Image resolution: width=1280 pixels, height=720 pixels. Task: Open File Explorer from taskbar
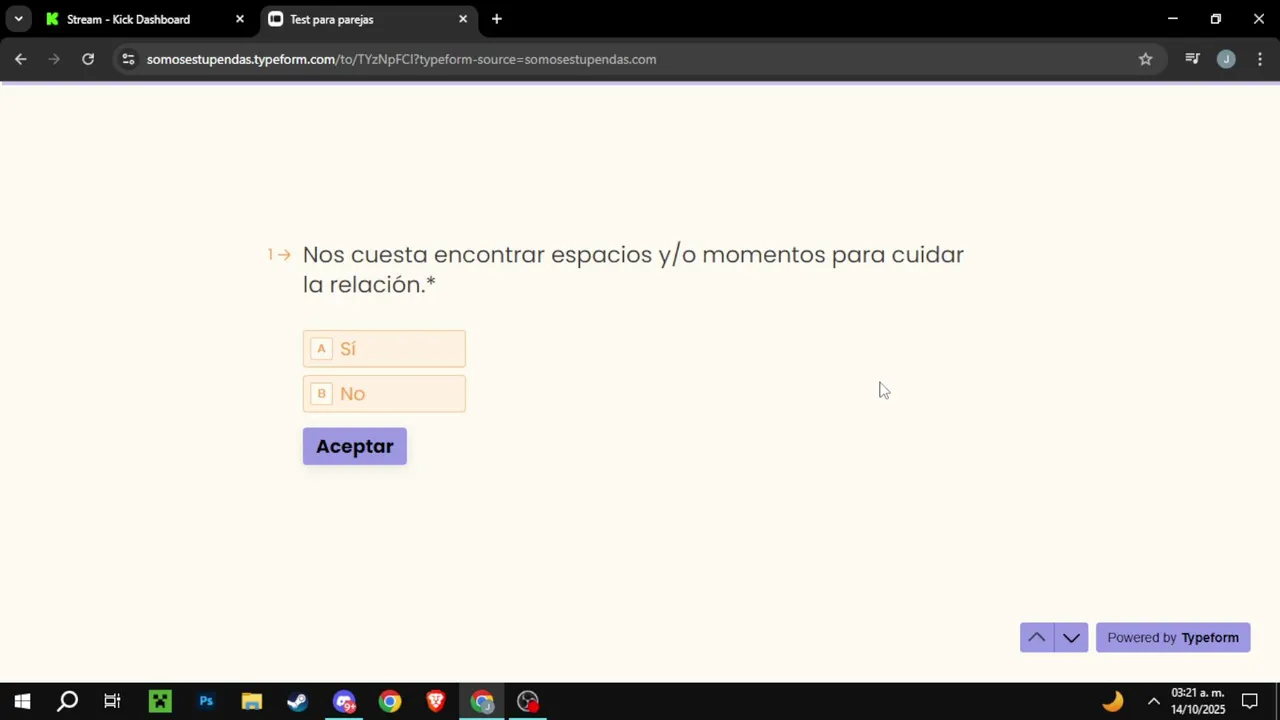(x=252, y=701)
